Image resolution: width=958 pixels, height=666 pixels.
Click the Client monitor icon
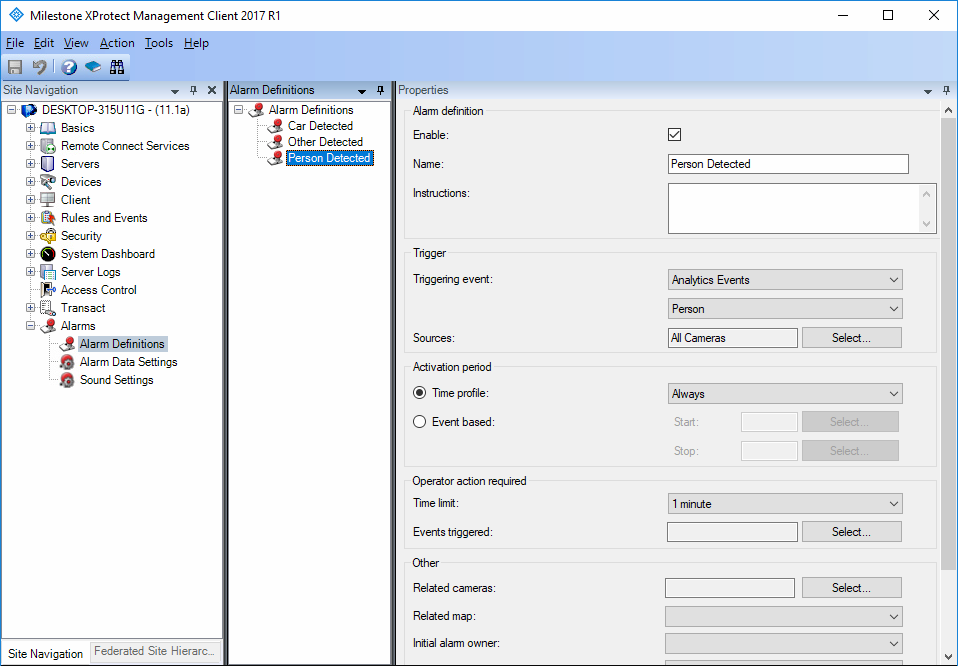tap(48, 200)
